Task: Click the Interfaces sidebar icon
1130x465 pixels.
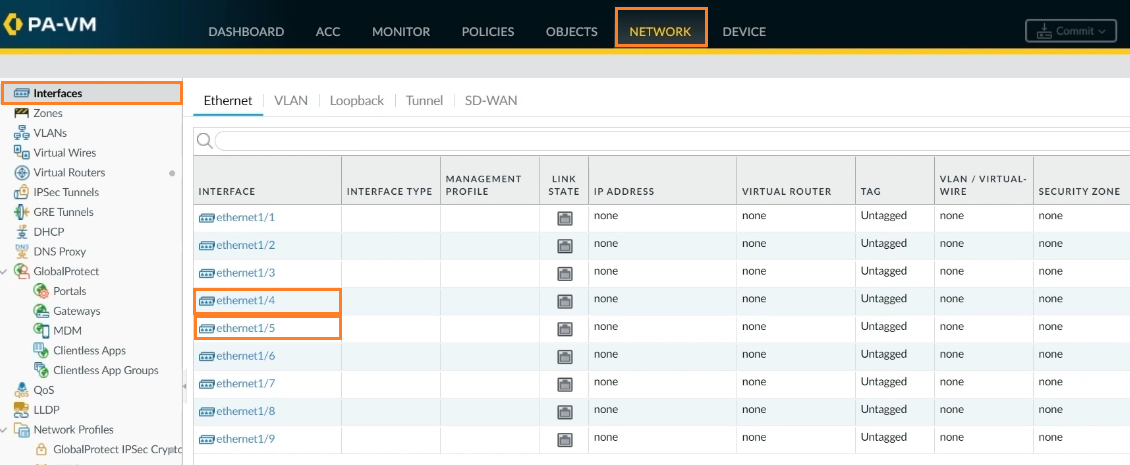Action: coord(22,94)
